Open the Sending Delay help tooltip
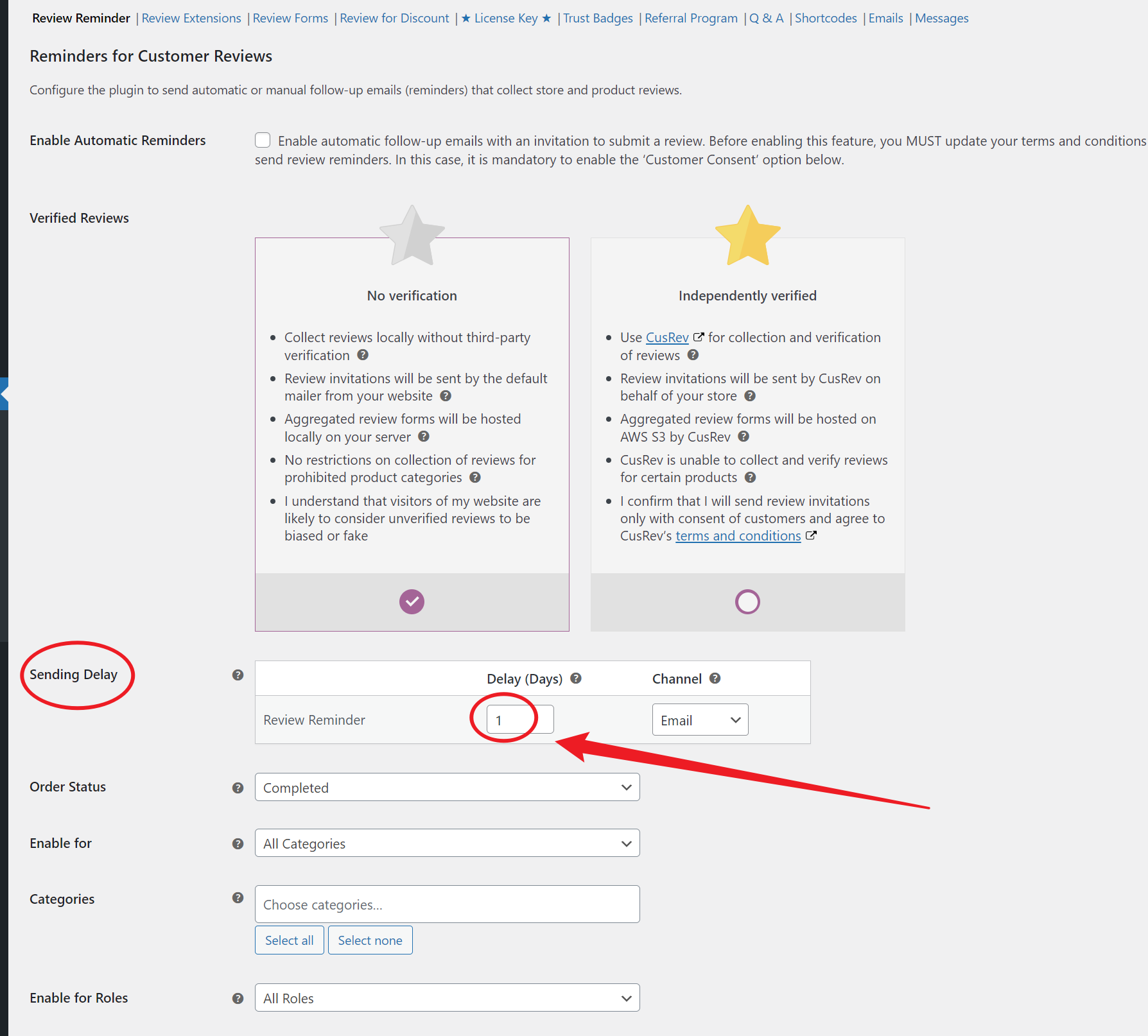The image size is (1148, 1036). (x=238, y=675)
